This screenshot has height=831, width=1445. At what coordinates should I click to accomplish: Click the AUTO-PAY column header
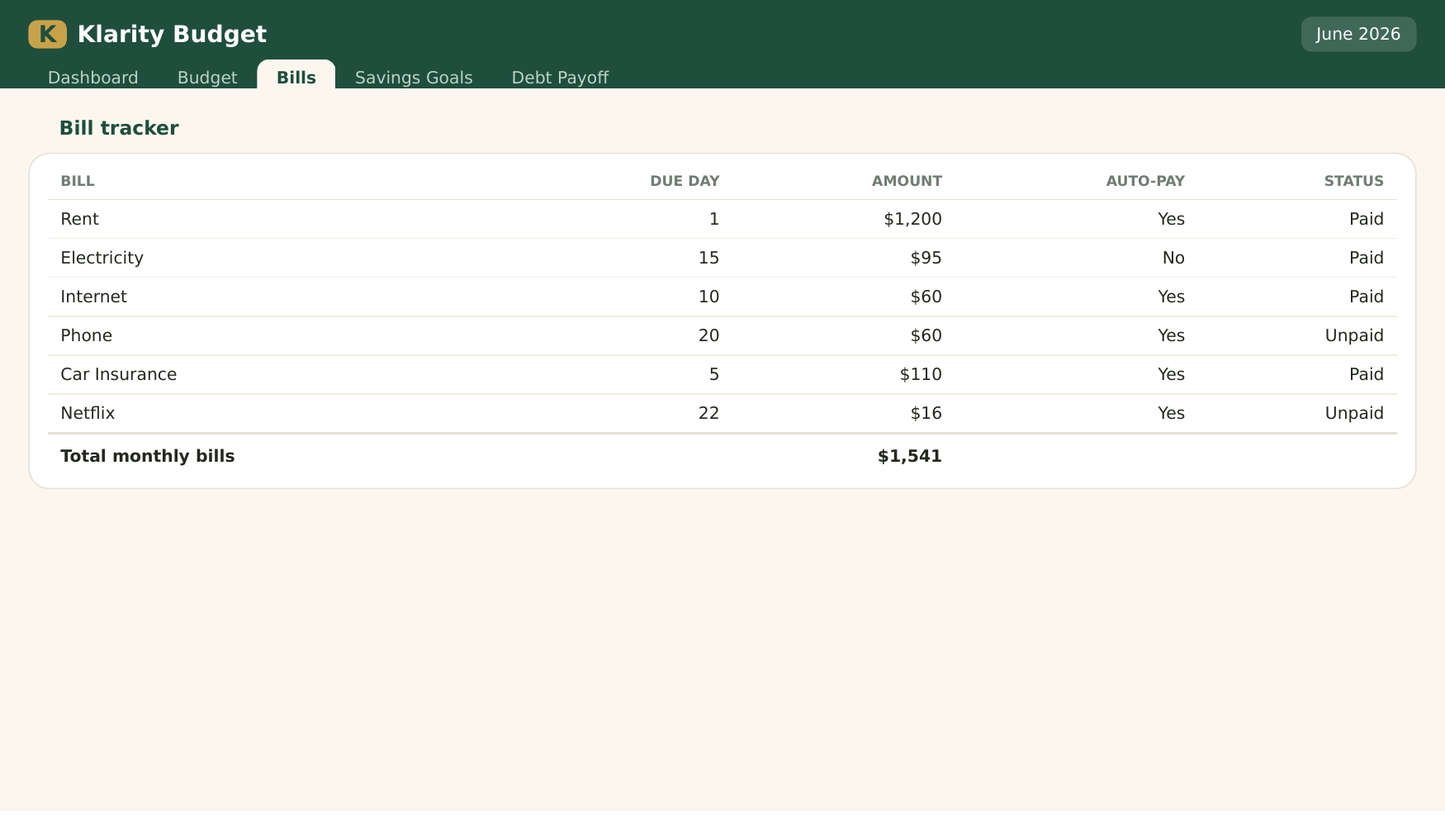1145,181
